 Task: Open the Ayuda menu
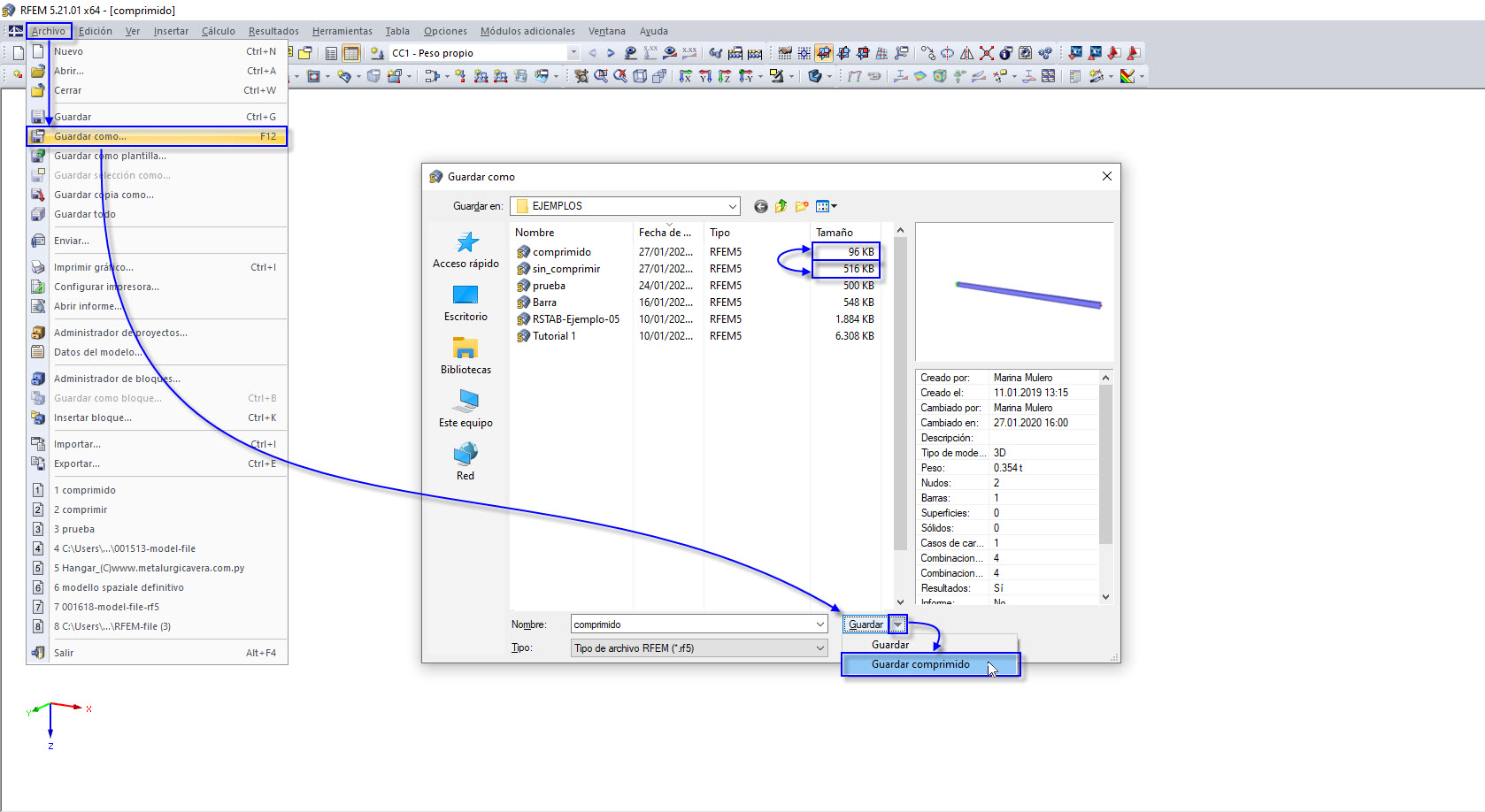click(x=654, y=31)
